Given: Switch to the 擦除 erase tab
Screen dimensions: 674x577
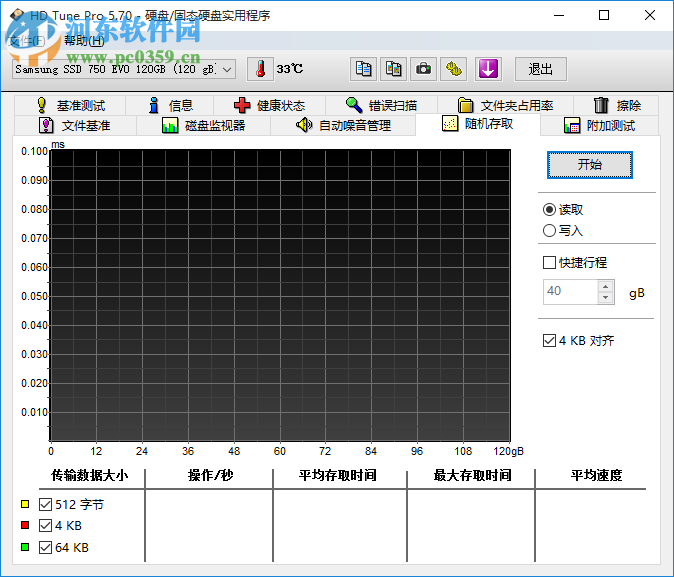Looking at the screenshot, I should coord(616,105).
